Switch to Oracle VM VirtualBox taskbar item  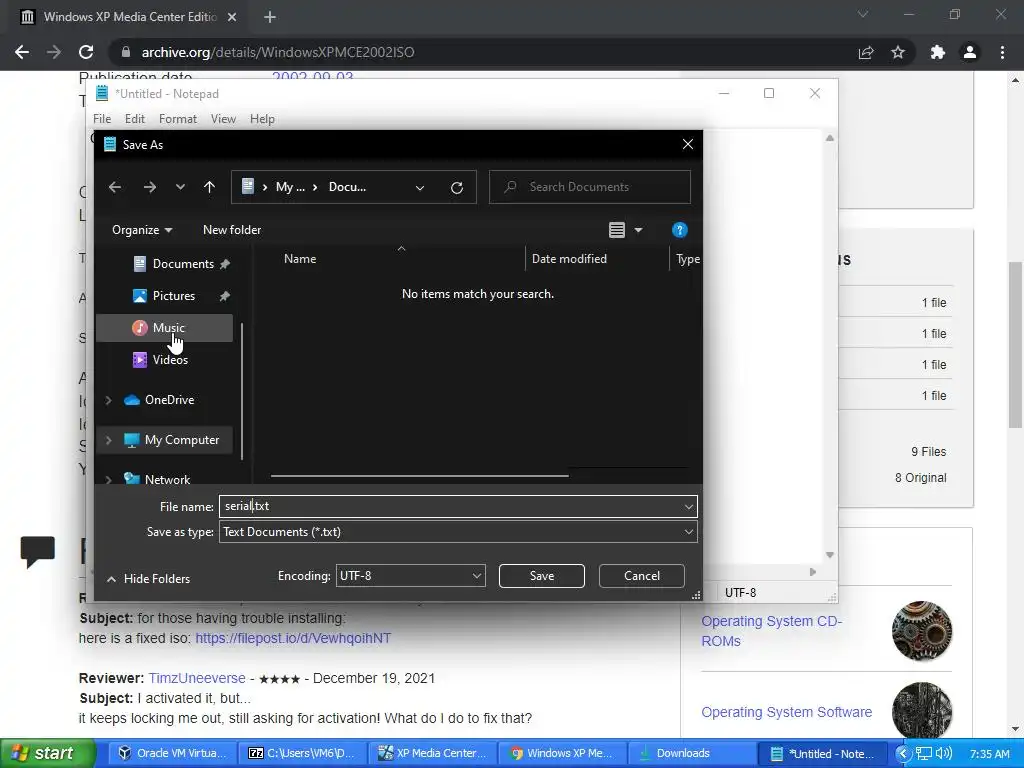[x=172, y=754]
